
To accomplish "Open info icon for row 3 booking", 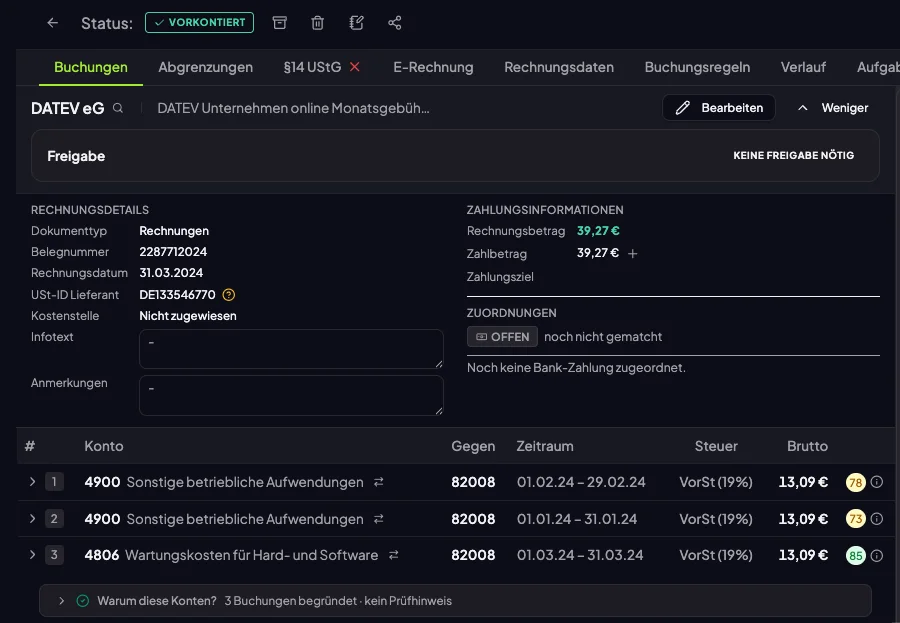I will pos(876,555).
